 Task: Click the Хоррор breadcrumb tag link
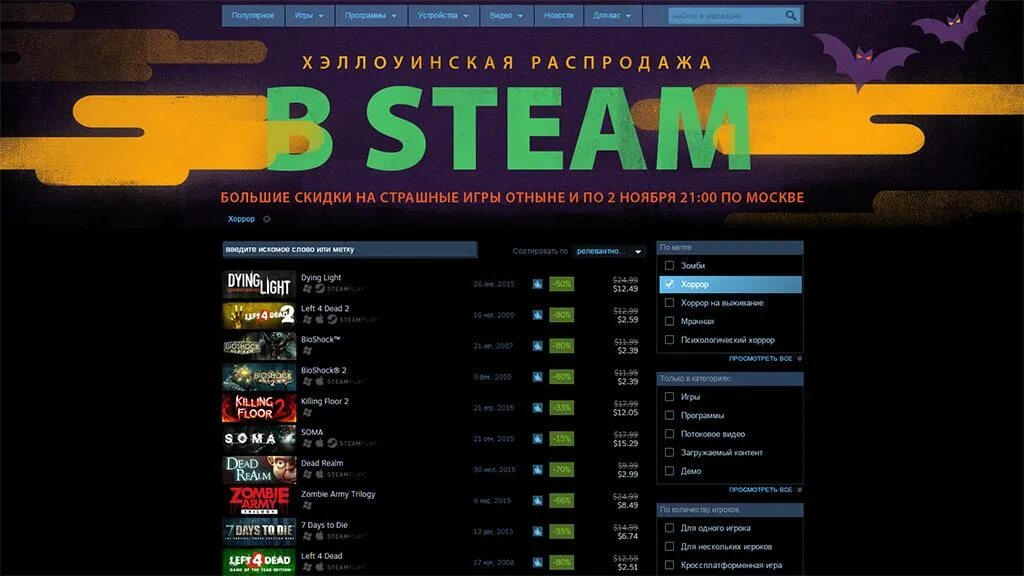[x=241, y=219]
